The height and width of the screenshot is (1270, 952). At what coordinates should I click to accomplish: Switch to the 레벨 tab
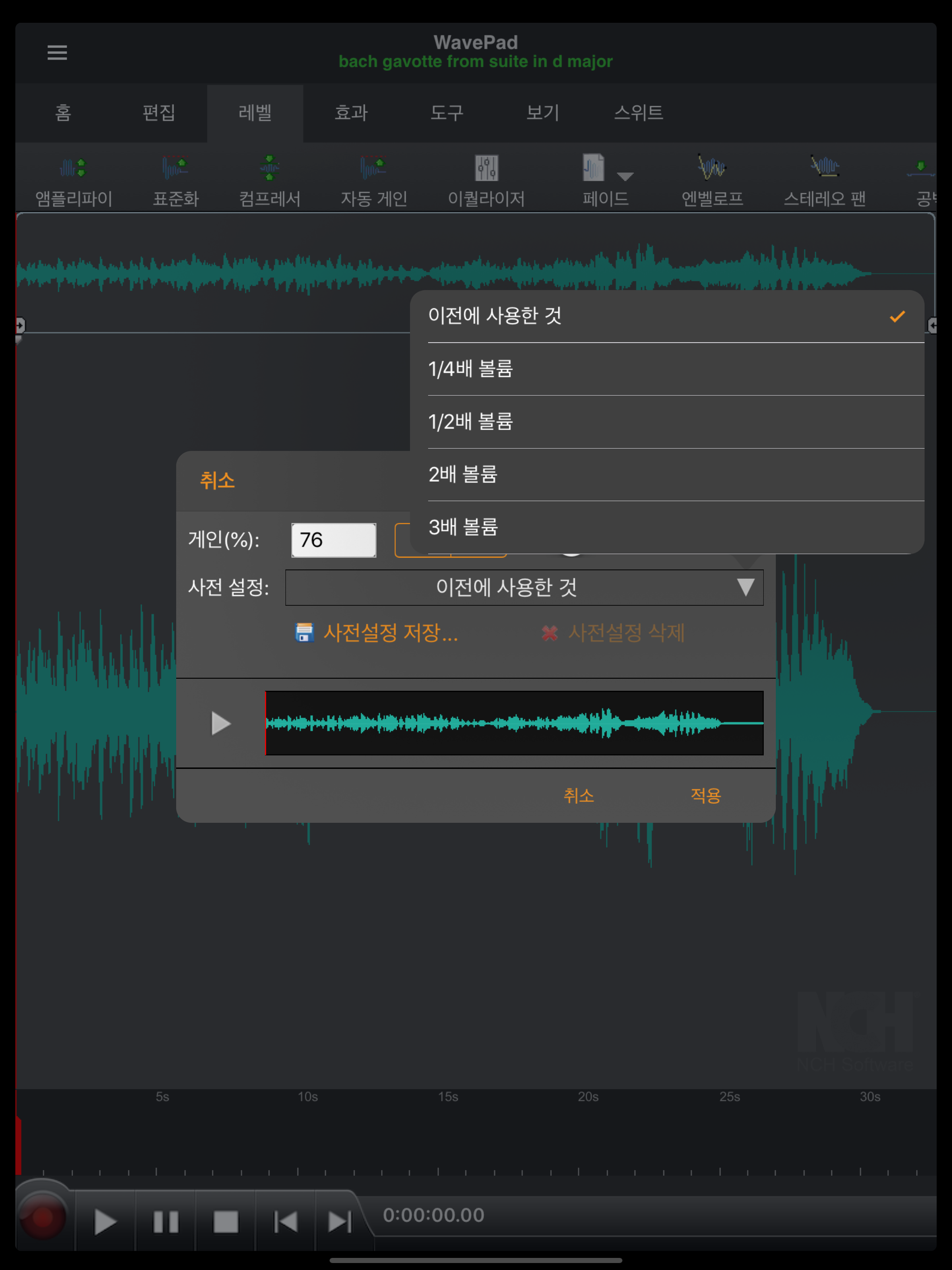(x=255, y=112)
